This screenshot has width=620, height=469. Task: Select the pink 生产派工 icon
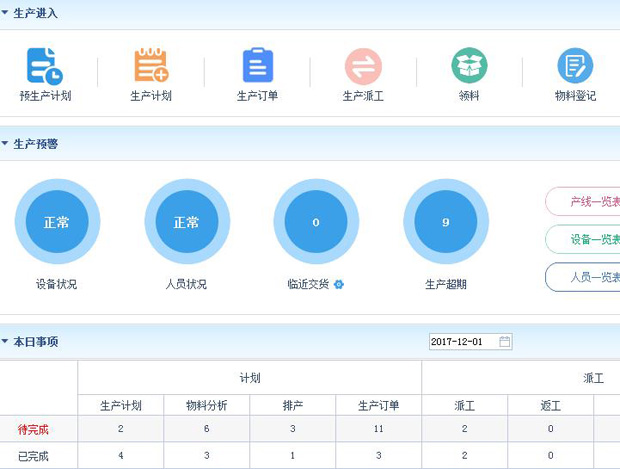(x=363, y=66)
